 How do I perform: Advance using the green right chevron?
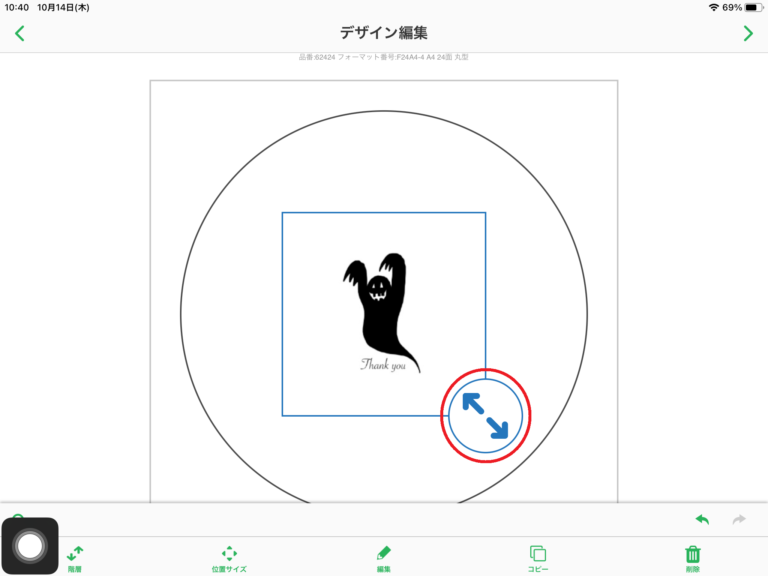[x=748, y=33]
